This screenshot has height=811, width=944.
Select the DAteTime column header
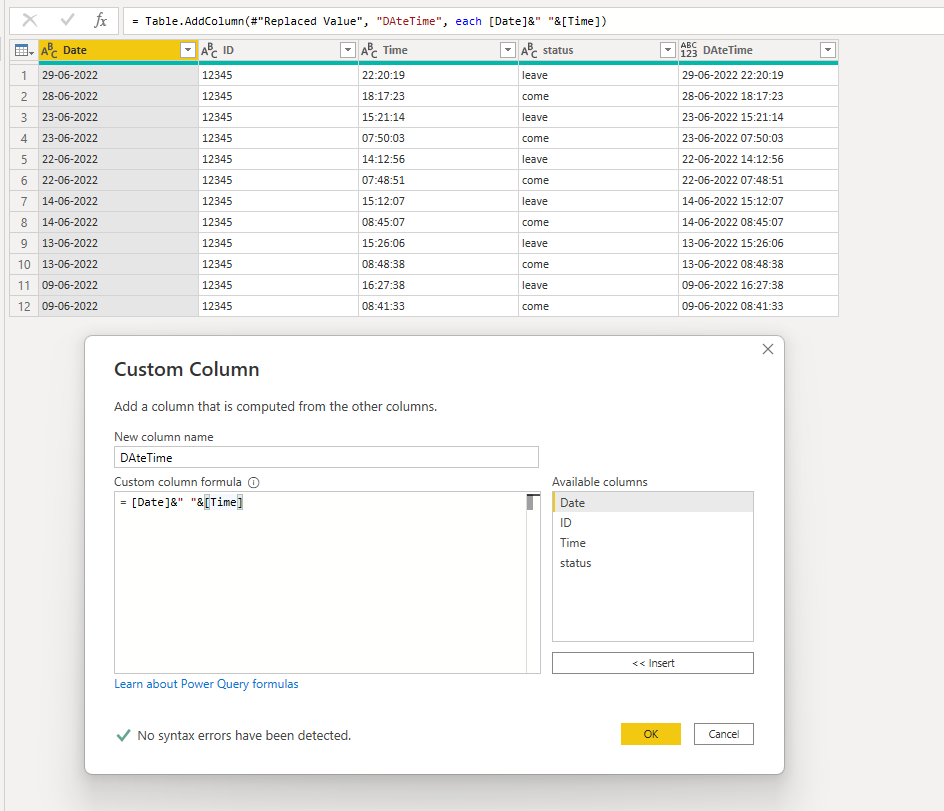[x=758, y=51]
